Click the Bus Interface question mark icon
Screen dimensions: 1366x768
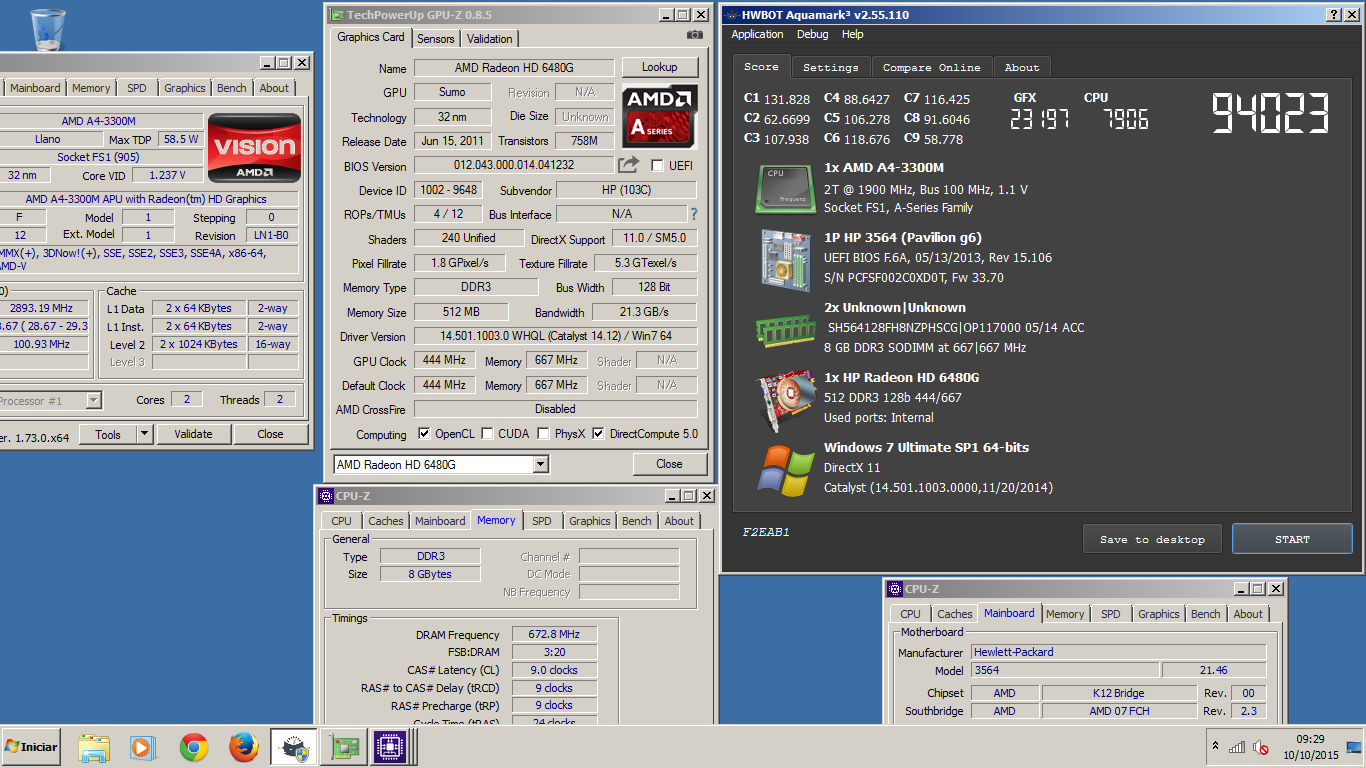[x=694, y=214]
